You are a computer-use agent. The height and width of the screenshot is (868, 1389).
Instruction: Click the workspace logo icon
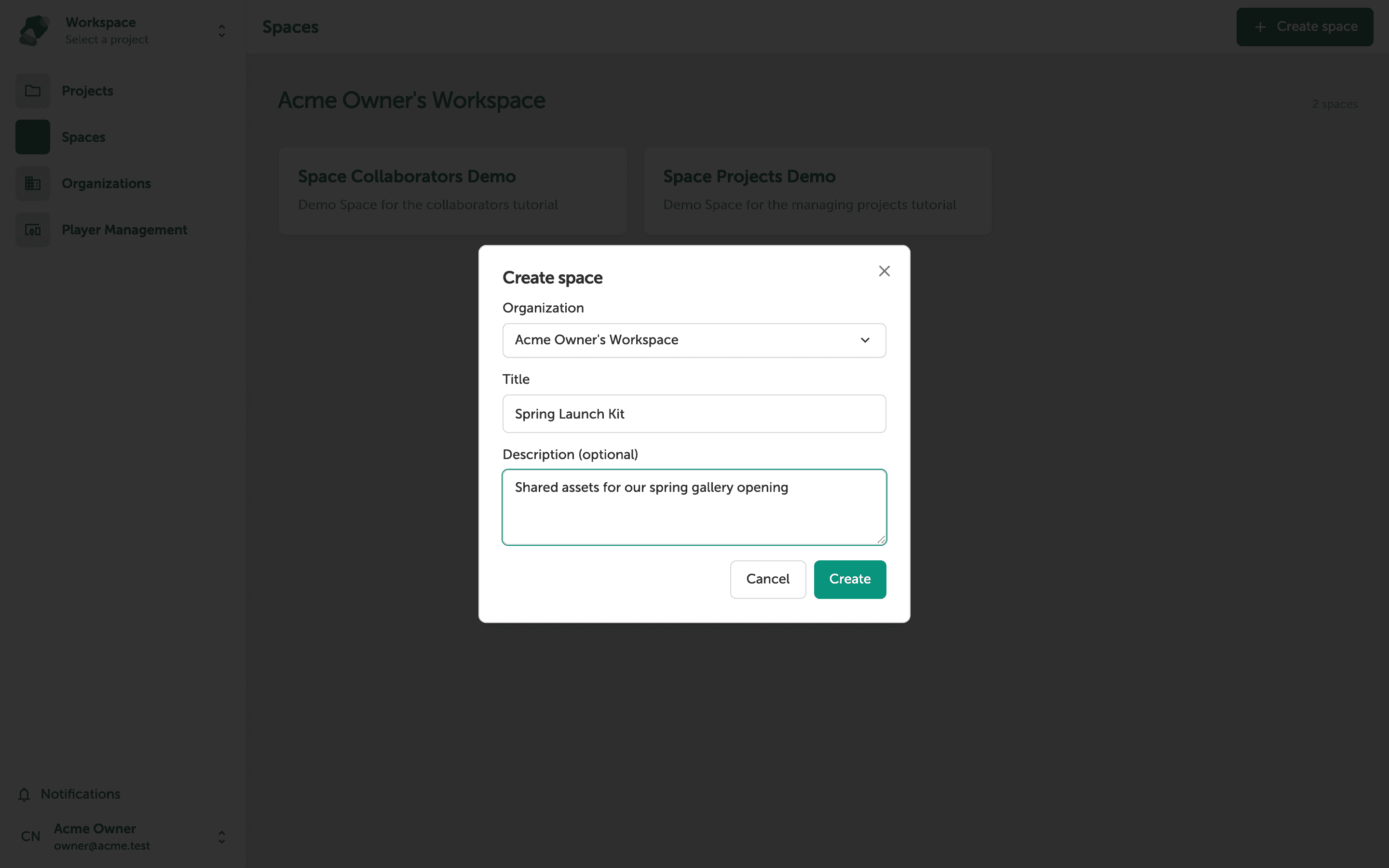(34, 30)
